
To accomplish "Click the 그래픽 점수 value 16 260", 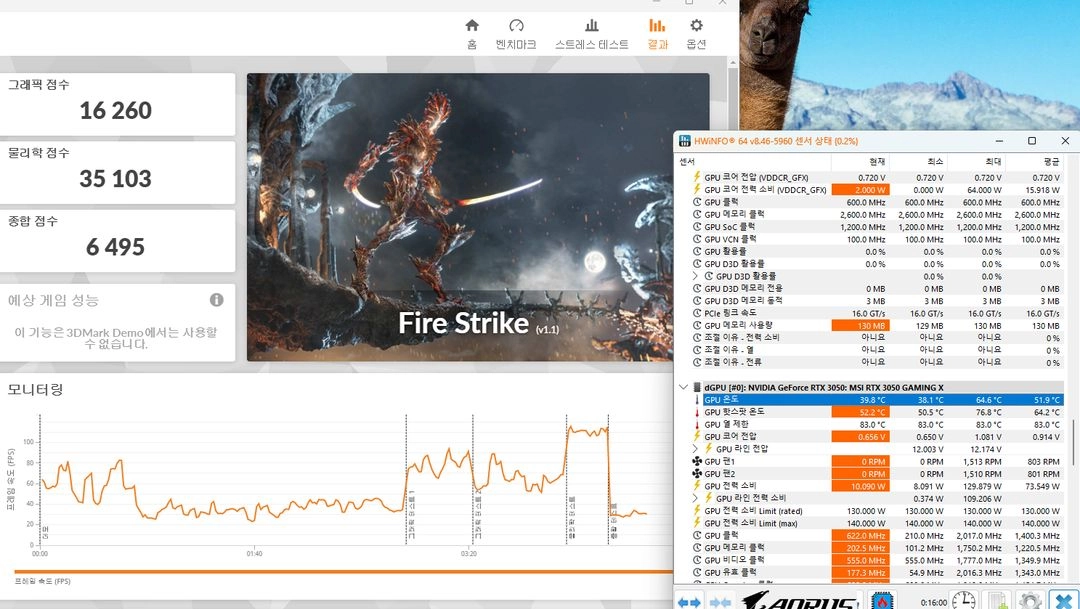I will 116,110.
